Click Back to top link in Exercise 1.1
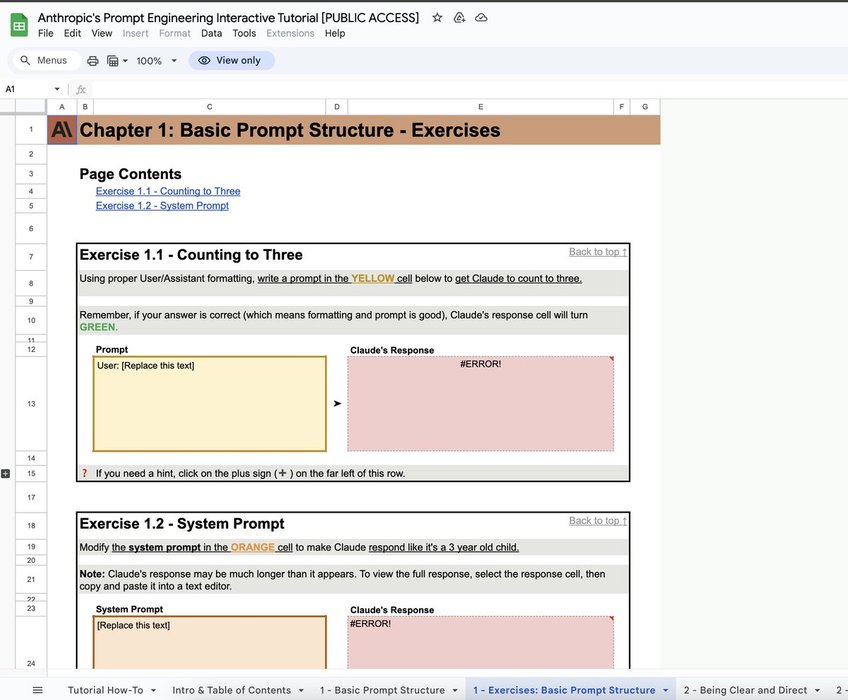The width and height of the screenshot is (848, 700). (597, 252)
